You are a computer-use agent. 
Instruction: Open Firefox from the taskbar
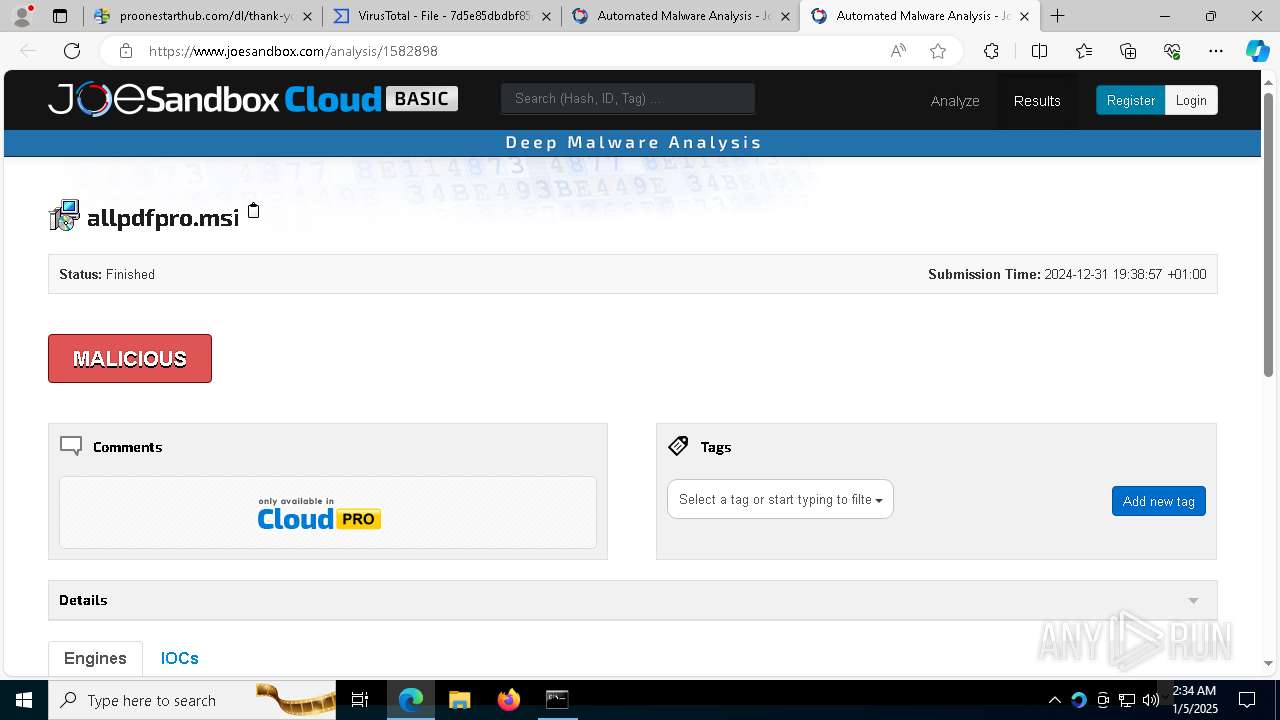[509, 700]
